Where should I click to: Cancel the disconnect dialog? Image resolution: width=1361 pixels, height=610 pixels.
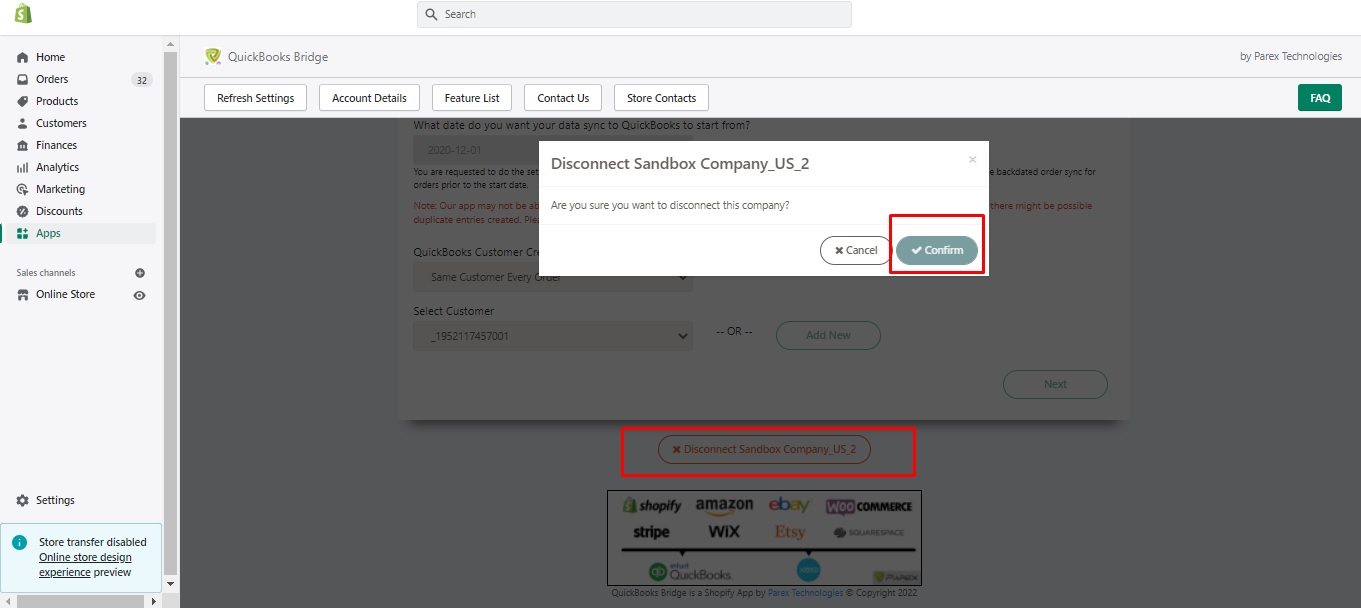pos(856,250)
